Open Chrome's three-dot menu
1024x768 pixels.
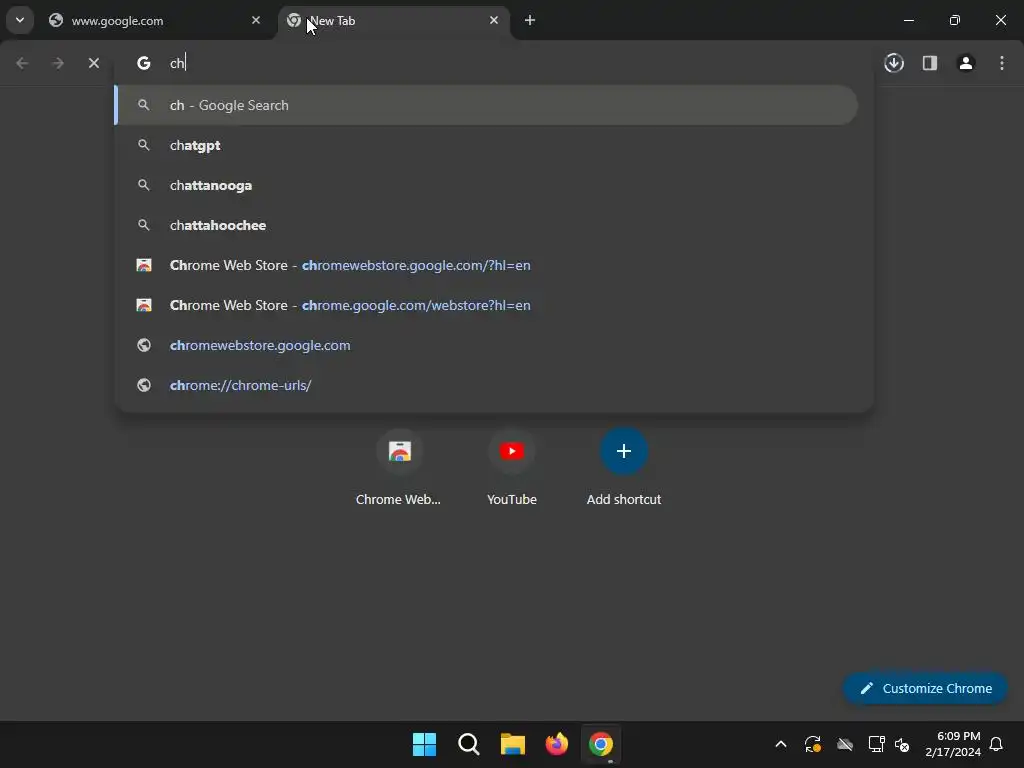1002,63
